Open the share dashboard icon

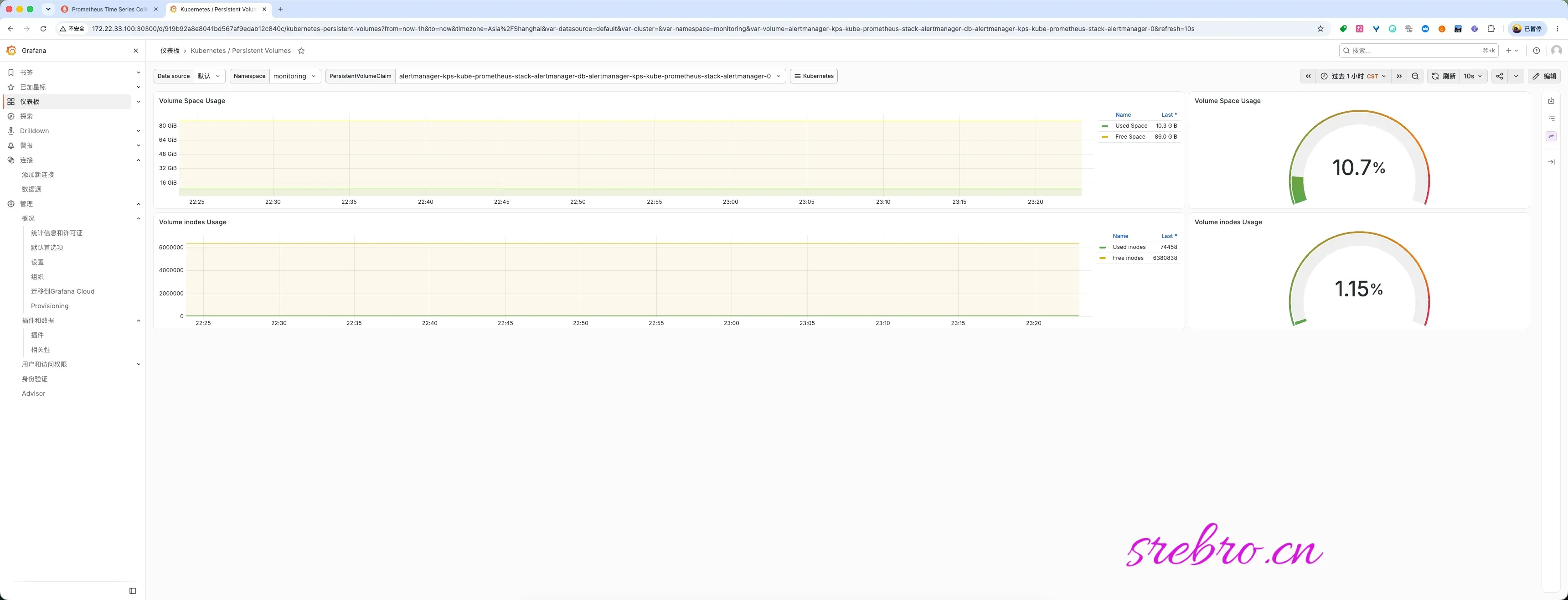[x=1500, y=76]
